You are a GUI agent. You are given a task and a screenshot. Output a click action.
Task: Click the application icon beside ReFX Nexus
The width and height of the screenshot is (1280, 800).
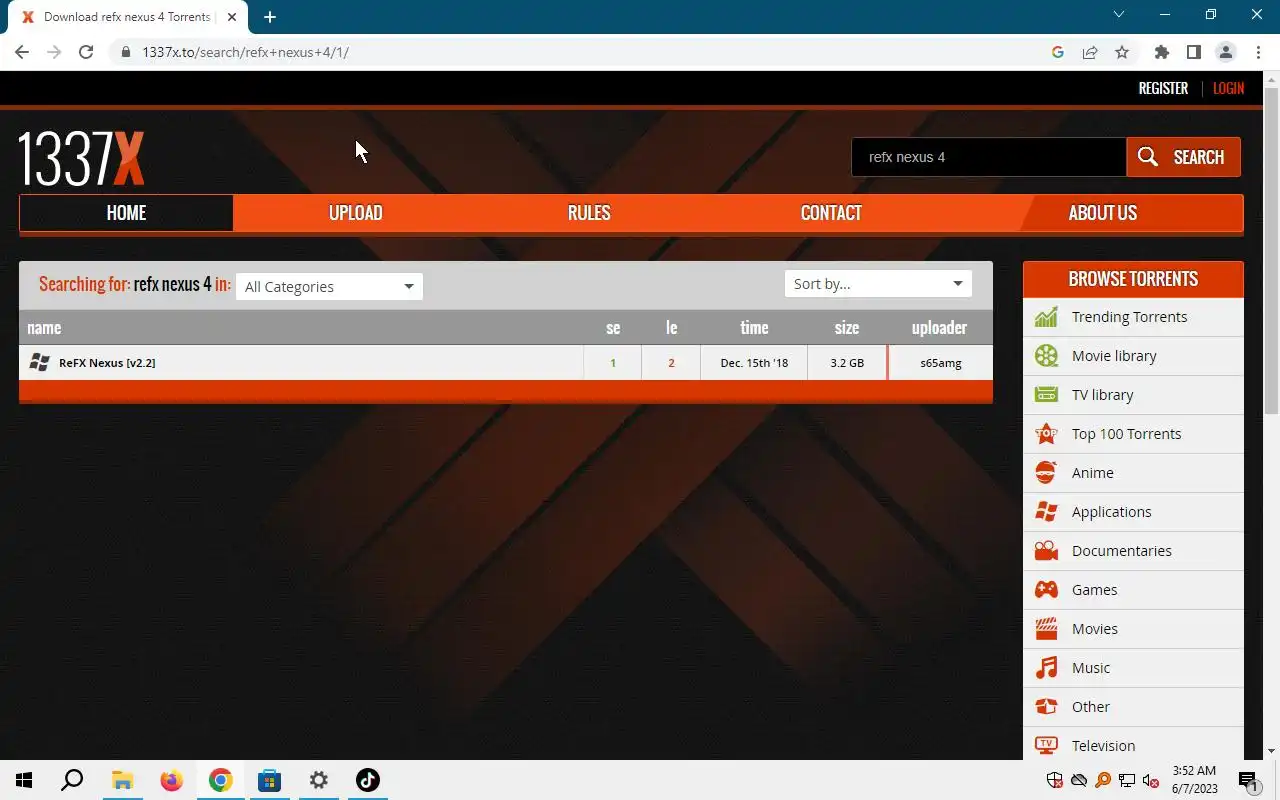click(39, 363)
